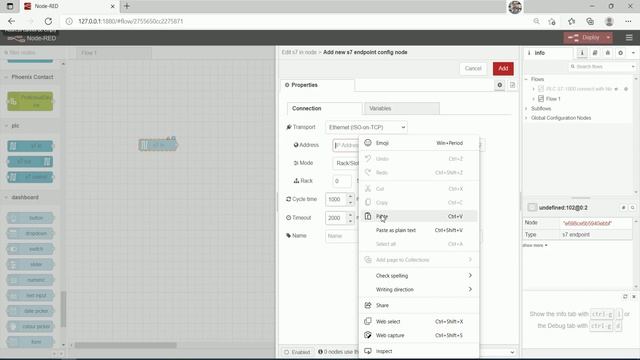Image resolution: width=640 pixels, height=360 pixels.
Task: Click the Deploy button
Action: click(x=585, y=38)
